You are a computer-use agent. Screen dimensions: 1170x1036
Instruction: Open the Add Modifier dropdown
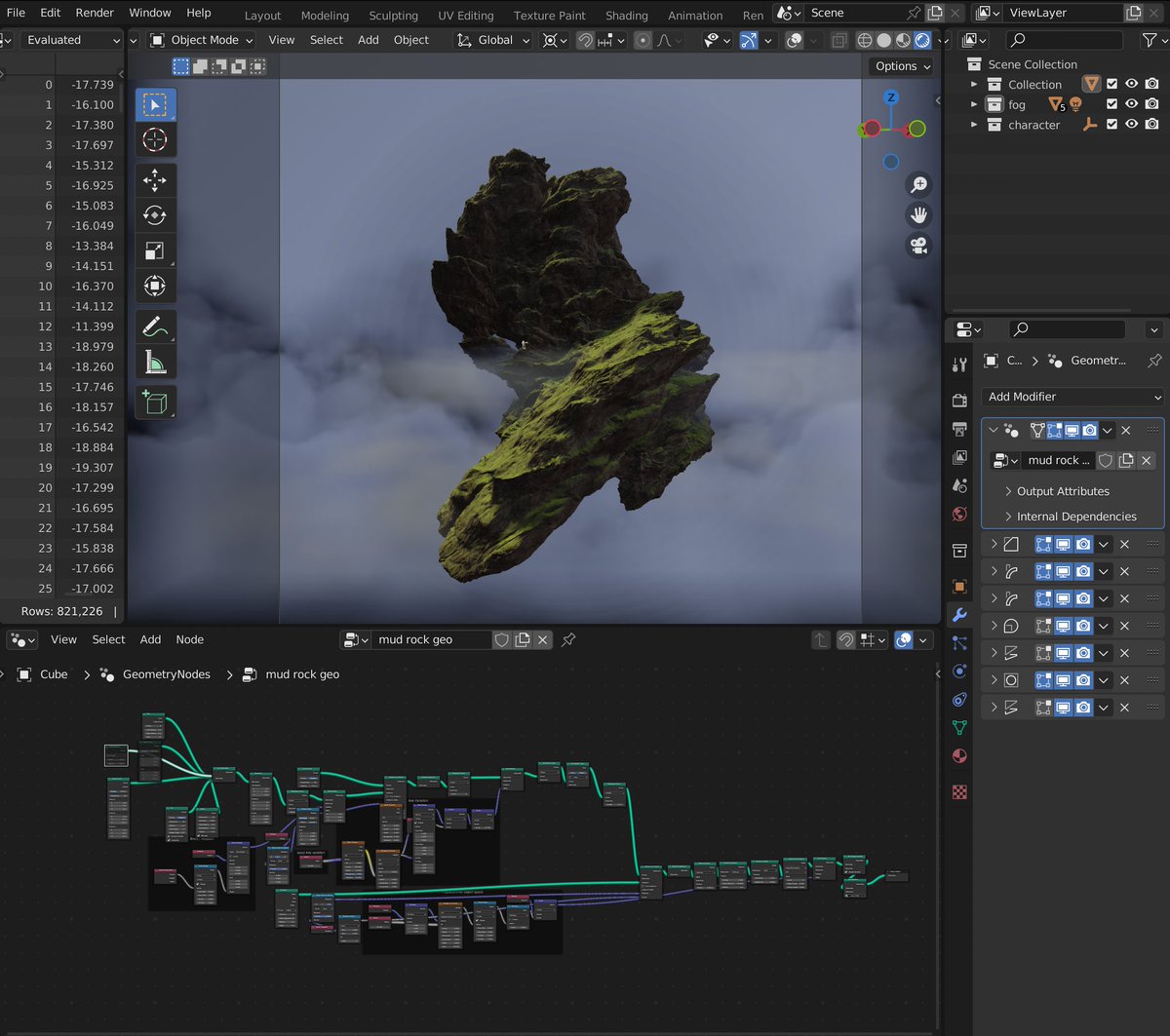click(x=1073, y=397)
